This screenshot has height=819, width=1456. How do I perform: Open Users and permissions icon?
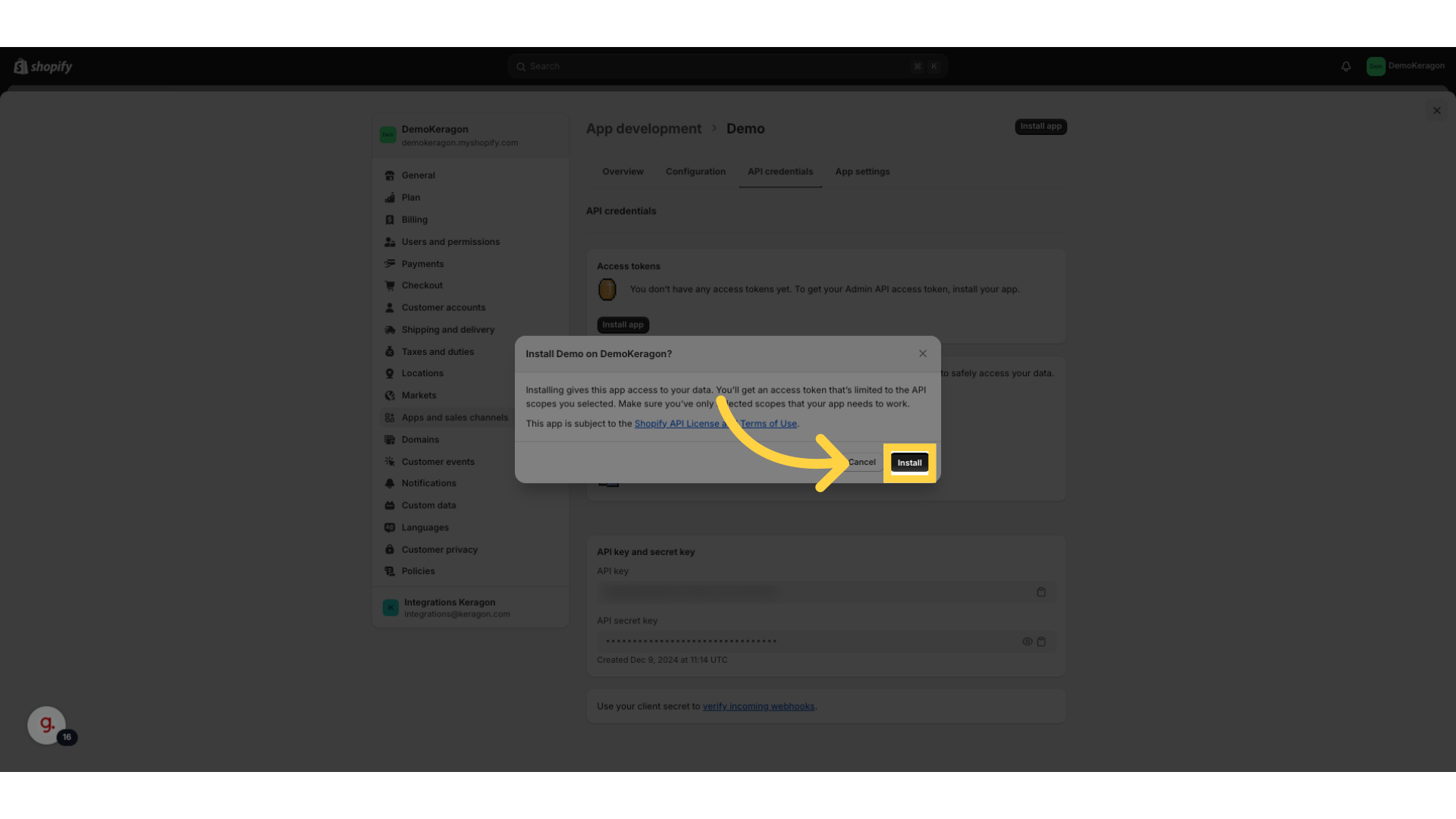(x=390, y=242)
